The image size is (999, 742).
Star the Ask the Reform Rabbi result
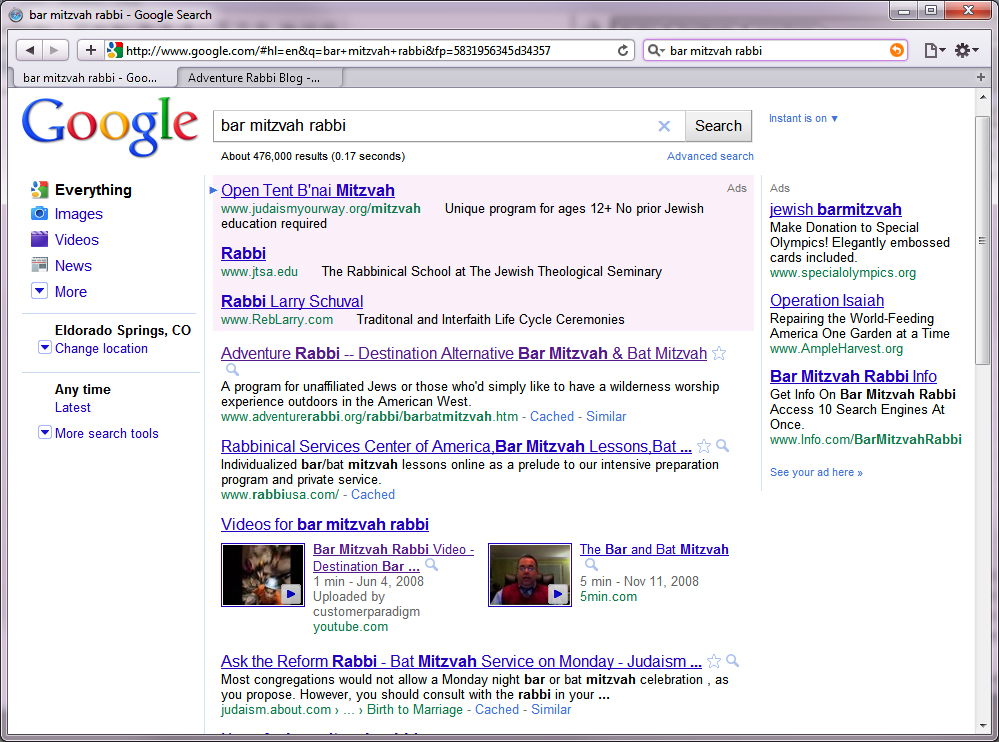(714, 661)
